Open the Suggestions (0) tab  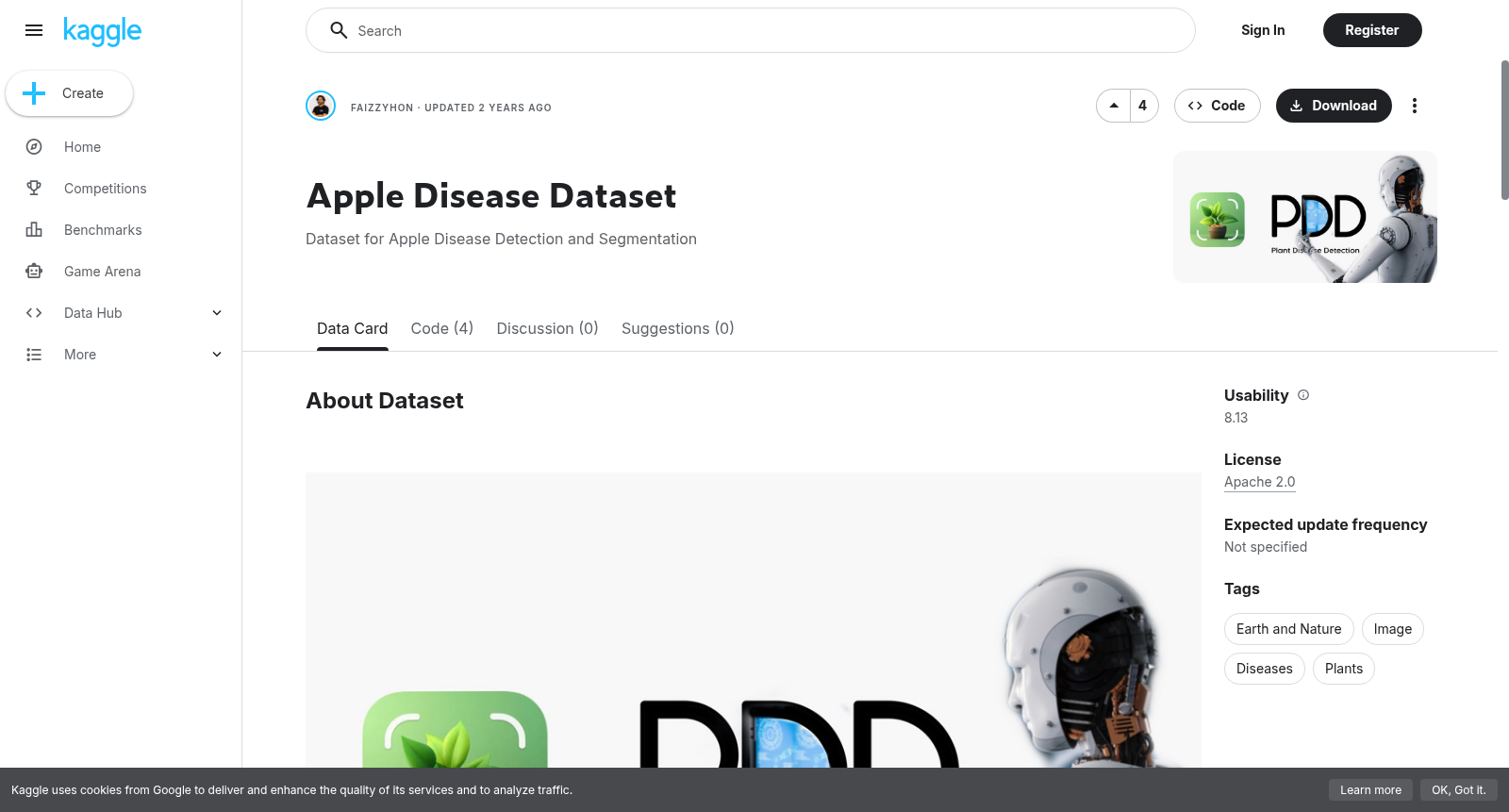pyautogui.click(x=678, y=328)
